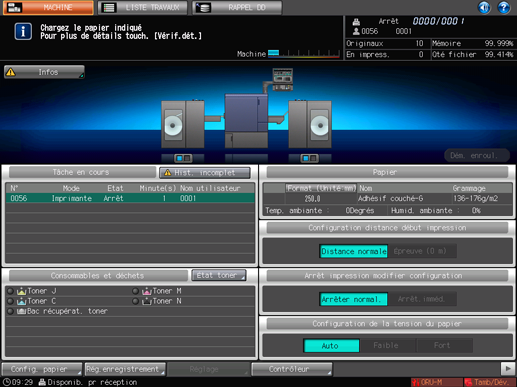Switch to the MACHINE tab

48,7
